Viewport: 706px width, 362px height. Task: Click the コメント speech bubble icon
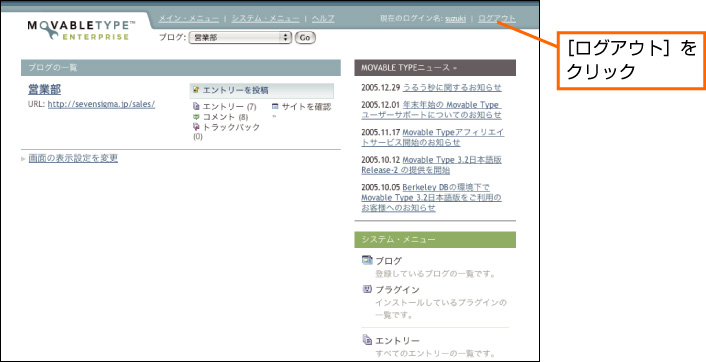point(196,117)
